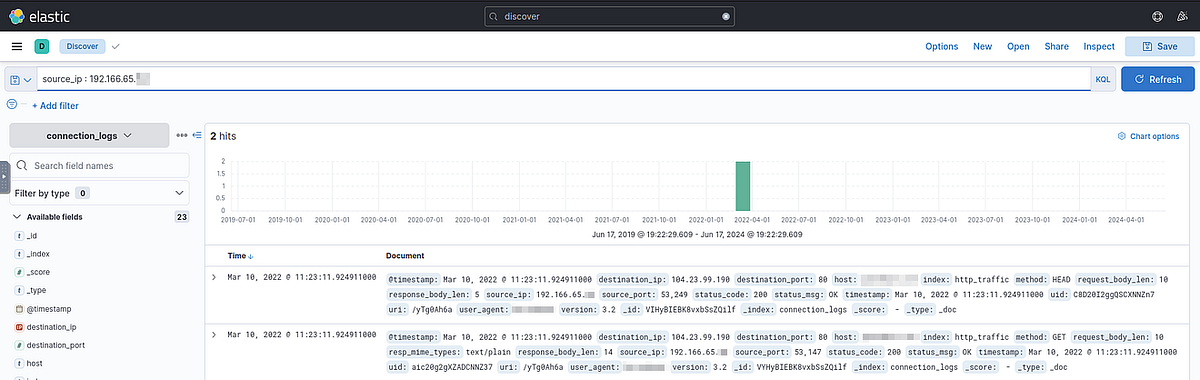Expand the Filter by type dropdown
The height and width of the screenshot is (380, 1200).
(99, 193)
